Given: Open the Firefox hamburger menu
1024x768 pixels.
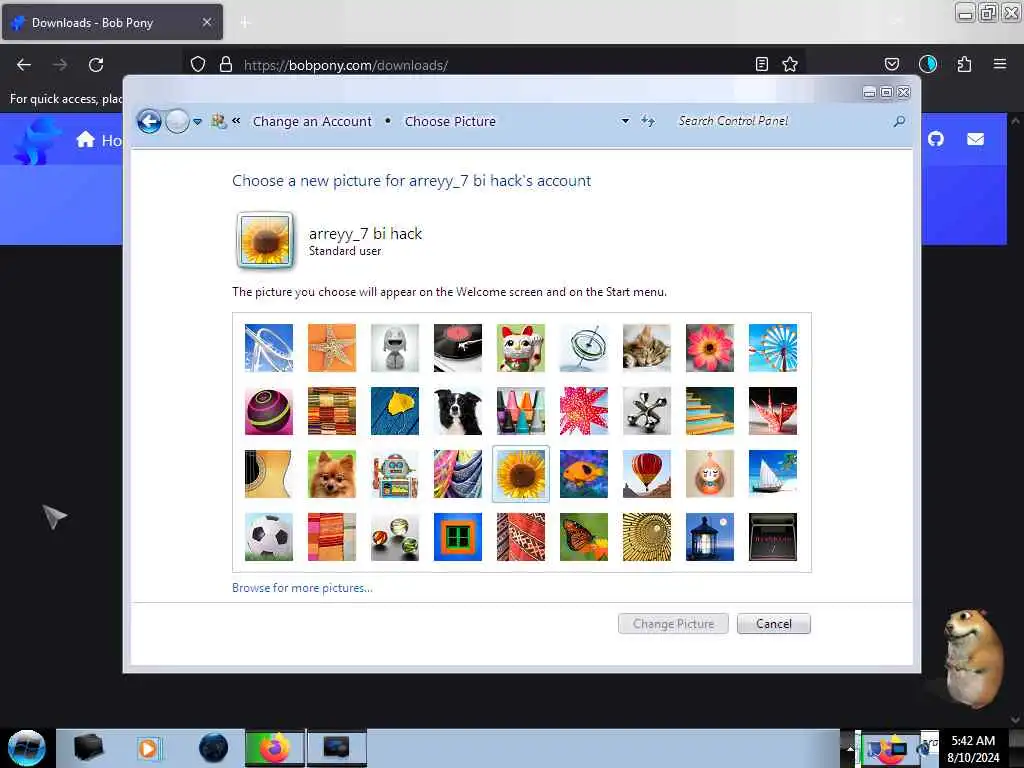Looking at the screenshot, I should coord(1000,64).
